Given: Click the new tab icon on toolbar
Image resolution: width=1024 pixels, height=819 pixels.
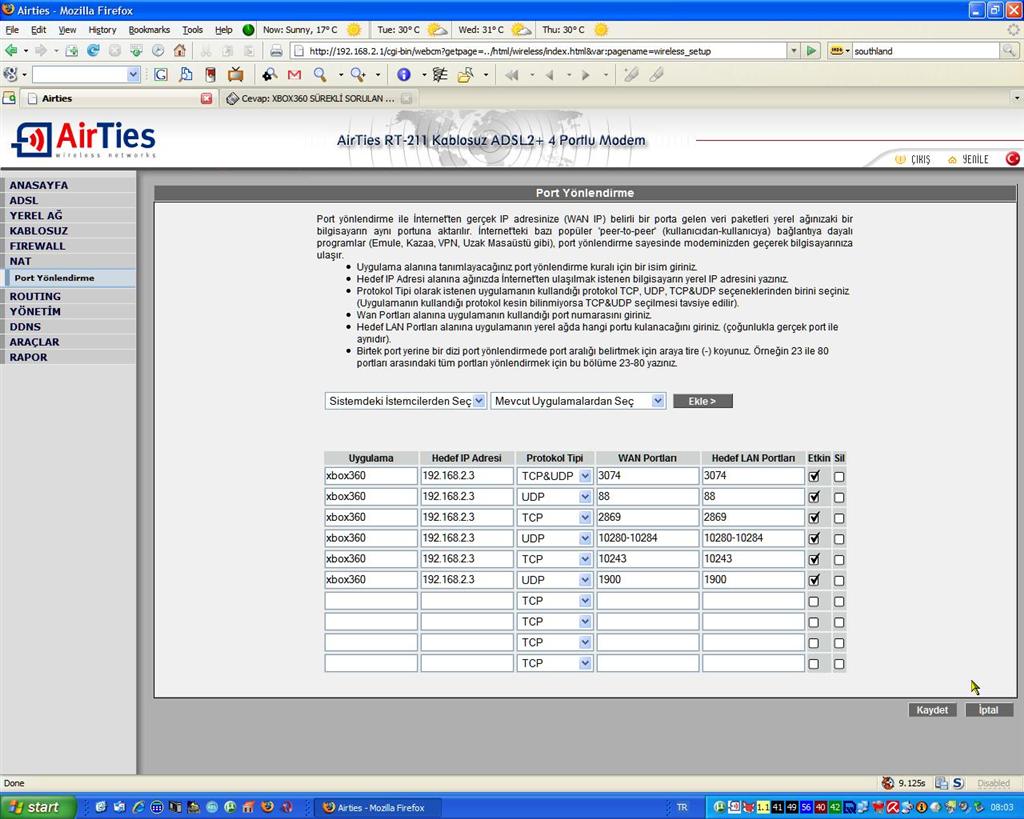Looking at the screenshot, I should [72, 50].
